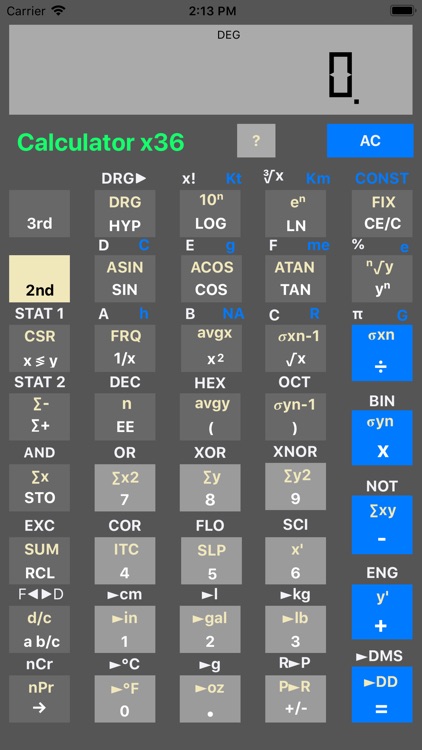Tap the Calculator x36 title
422x750 pixels.
pos(100,142)
